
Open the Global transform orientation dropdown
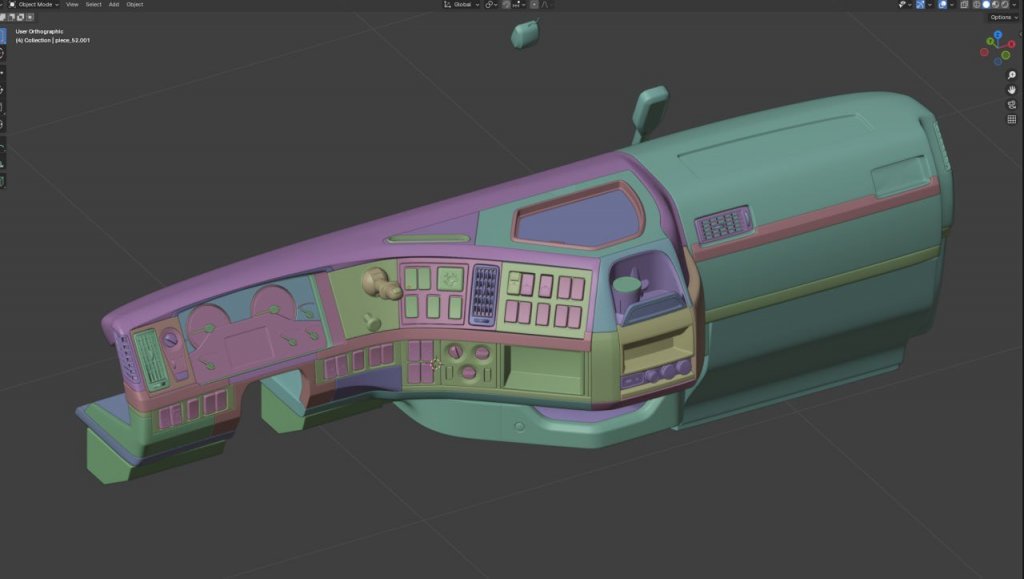coord(462,4)
